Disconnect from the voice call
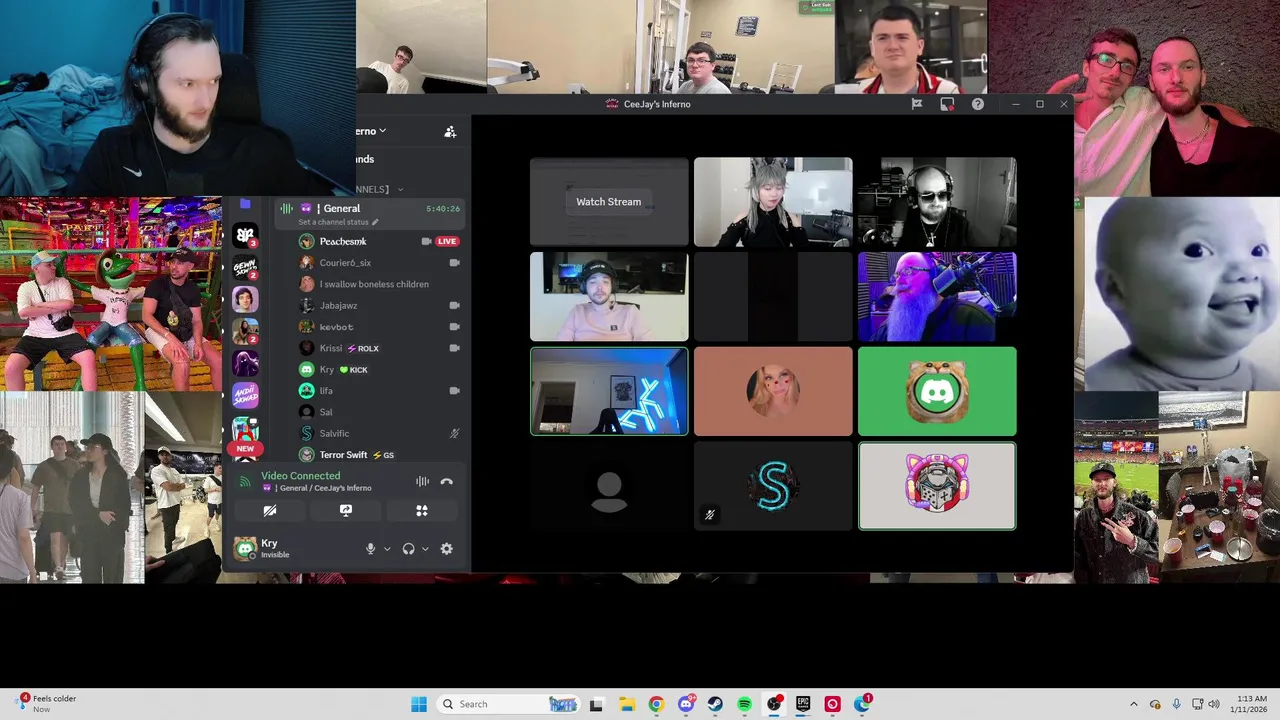 coord(446,482)
